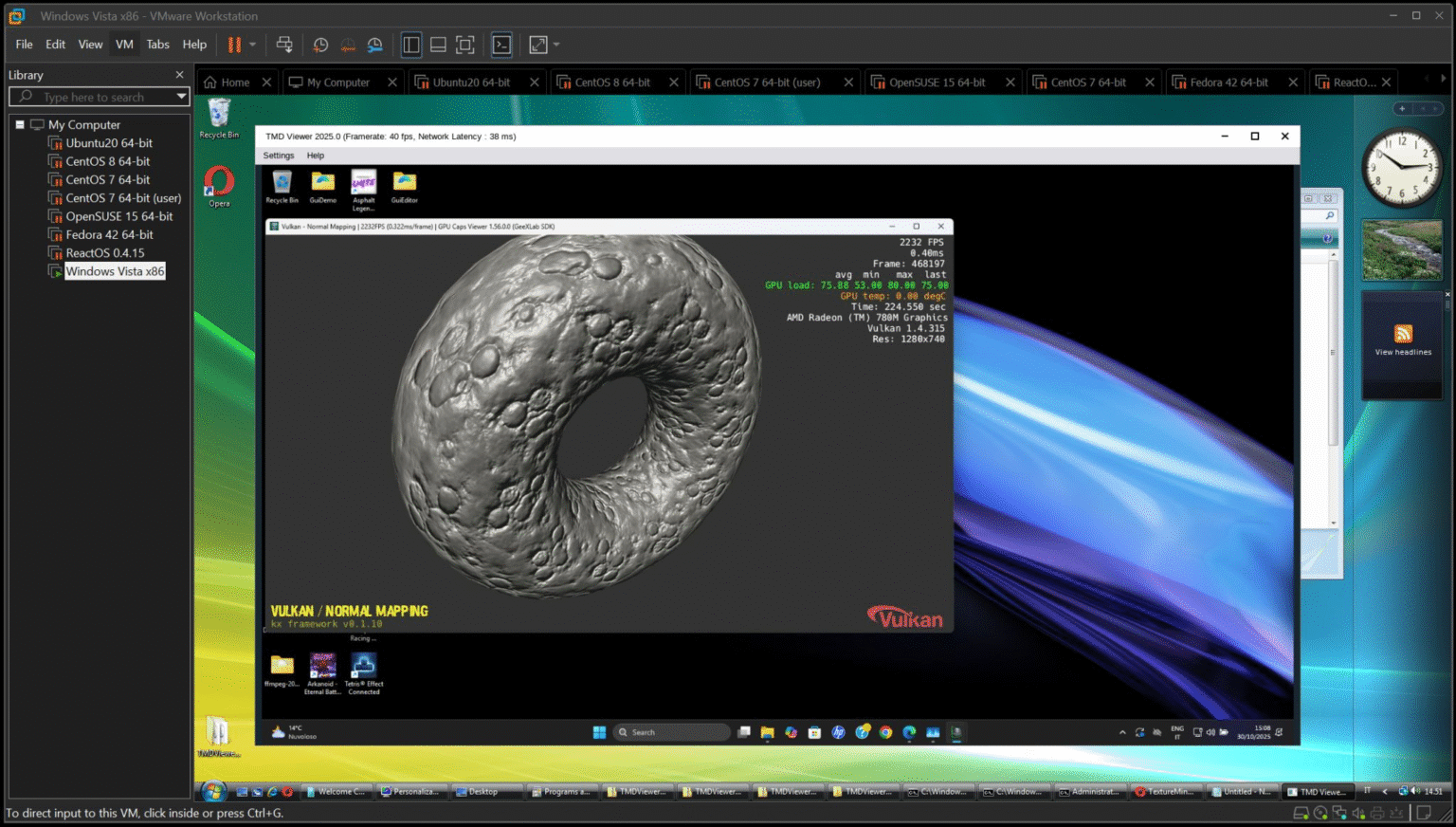Click the Welcome C... Vista taskbar button
The image size is (1456, 827).
tap(336, 791)
